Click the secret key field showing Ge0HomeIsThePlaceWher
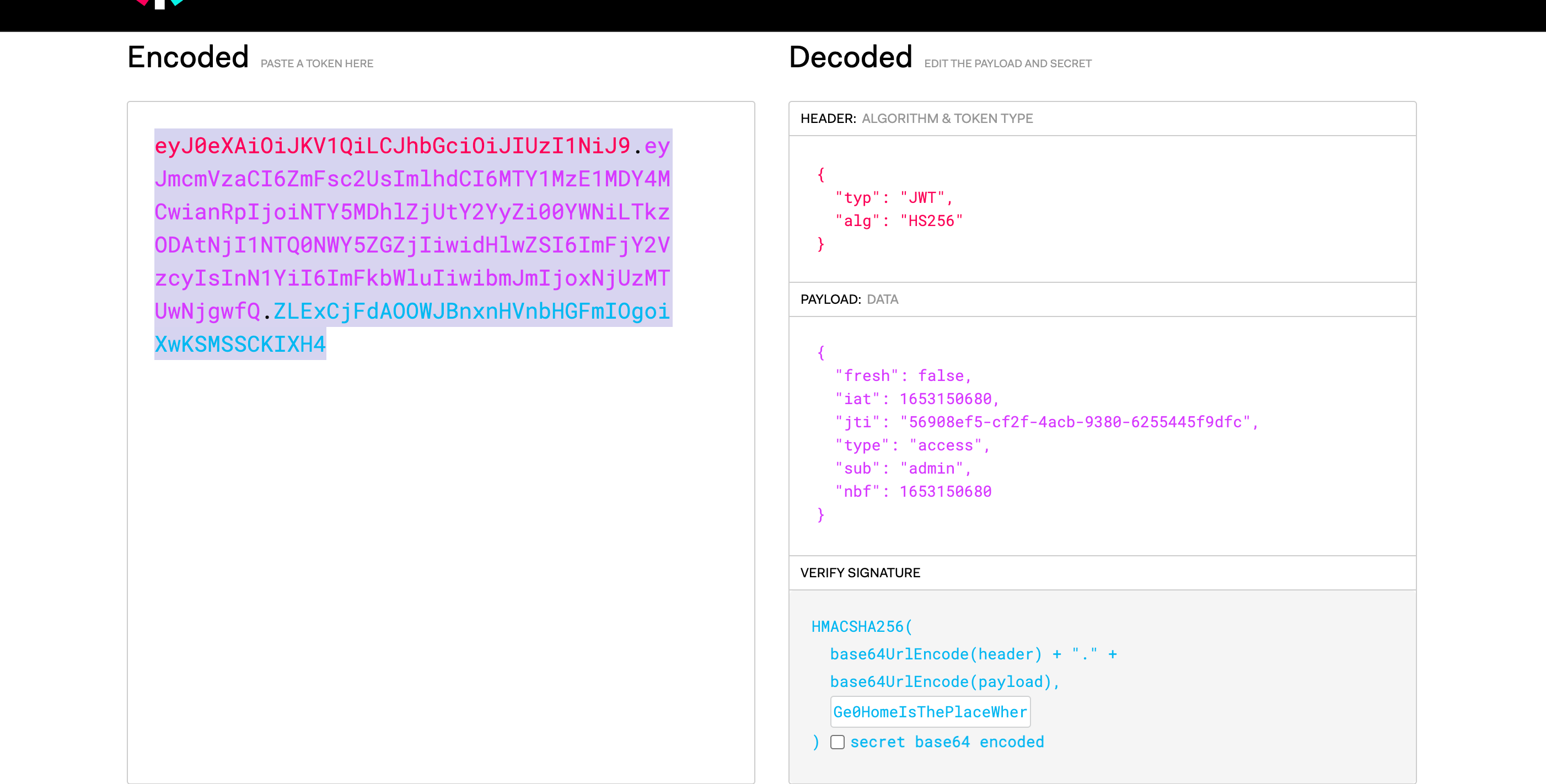 point(929,712)
